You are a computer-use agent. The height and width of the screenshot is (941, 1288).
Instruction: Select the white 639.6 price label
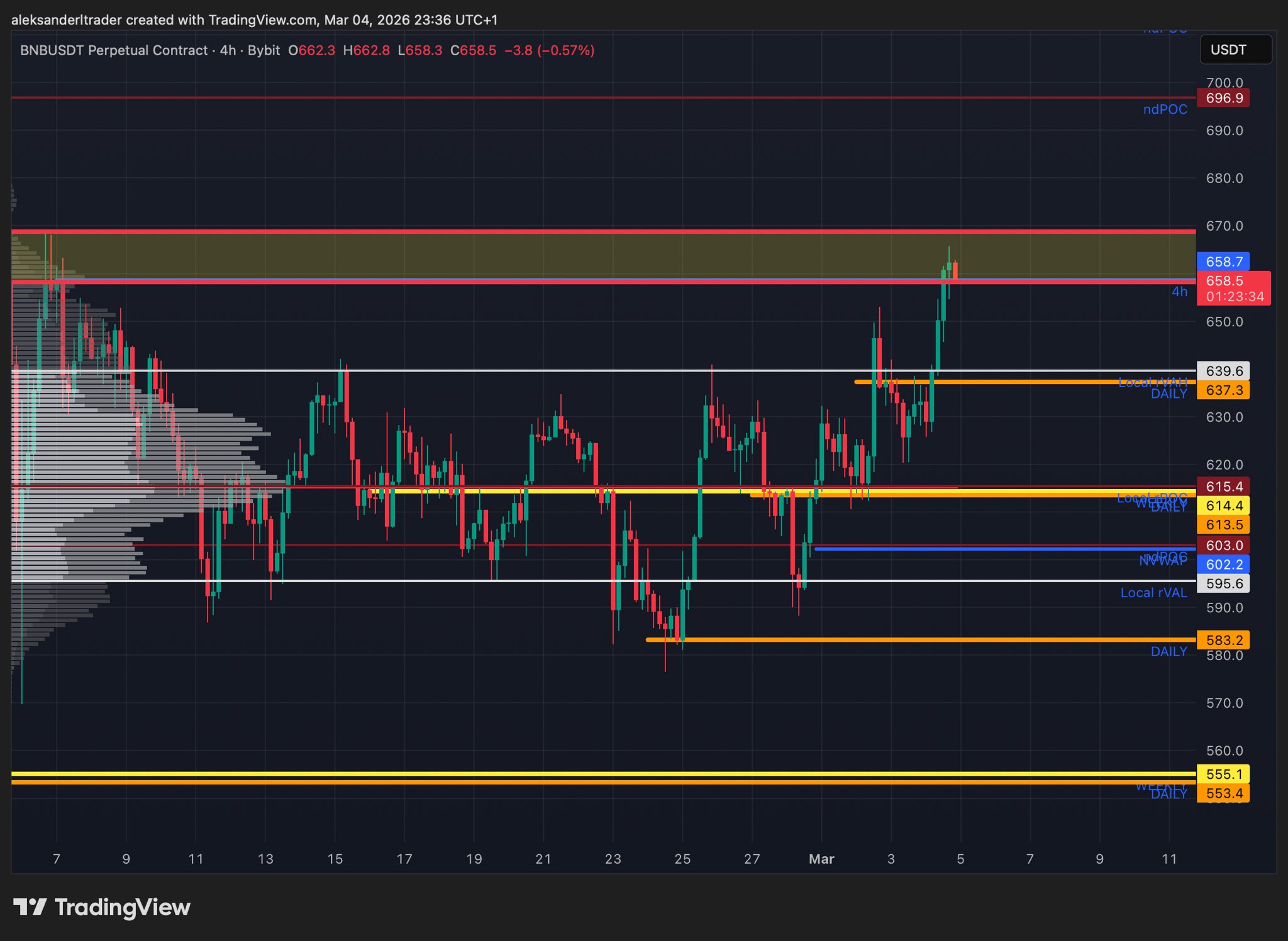pyautogui.click(x=1223, y=371)
